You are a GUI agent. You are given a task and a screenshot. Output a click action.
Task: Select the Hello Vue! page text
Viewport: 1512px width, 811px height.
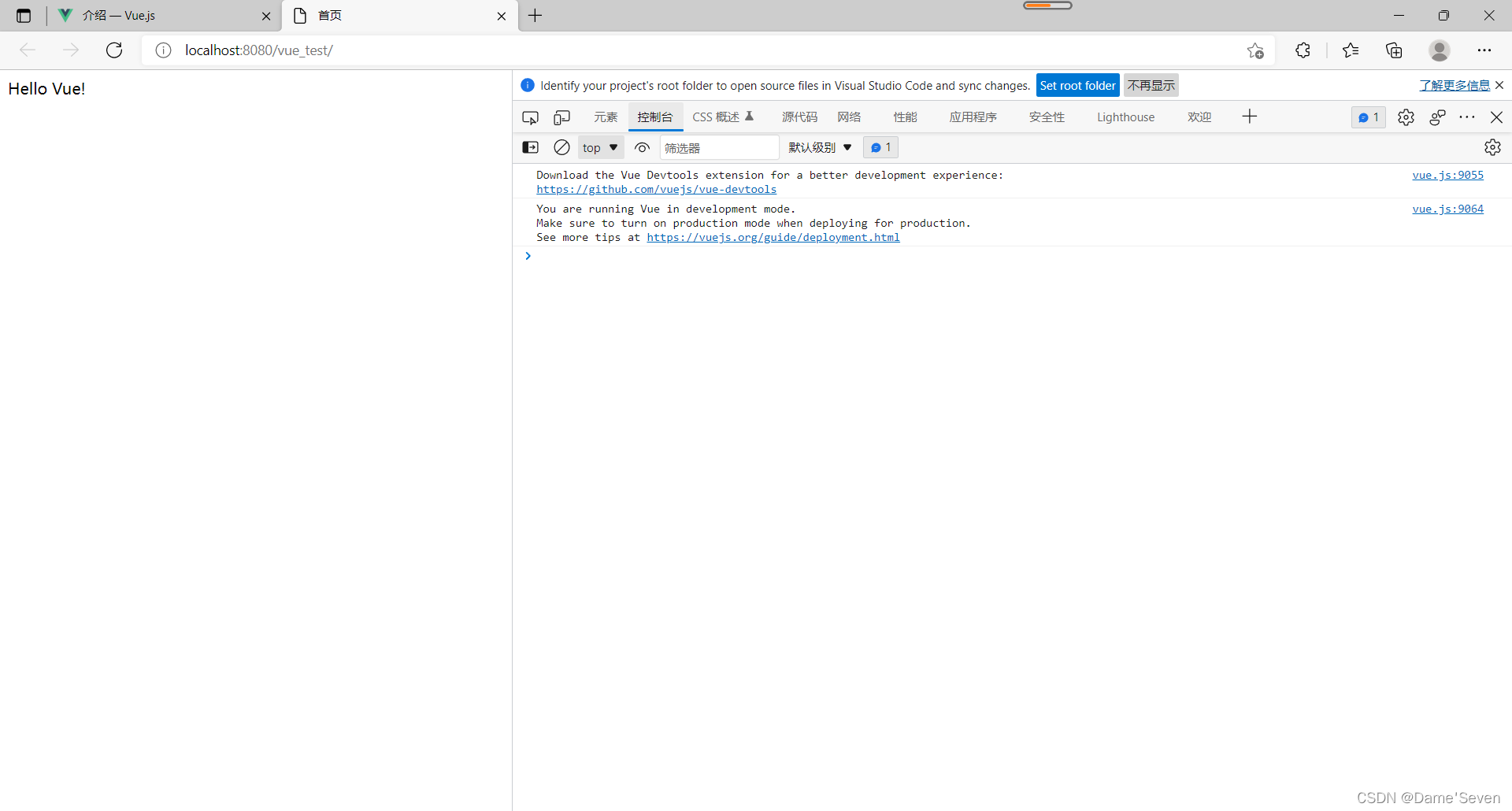(46, 89)
